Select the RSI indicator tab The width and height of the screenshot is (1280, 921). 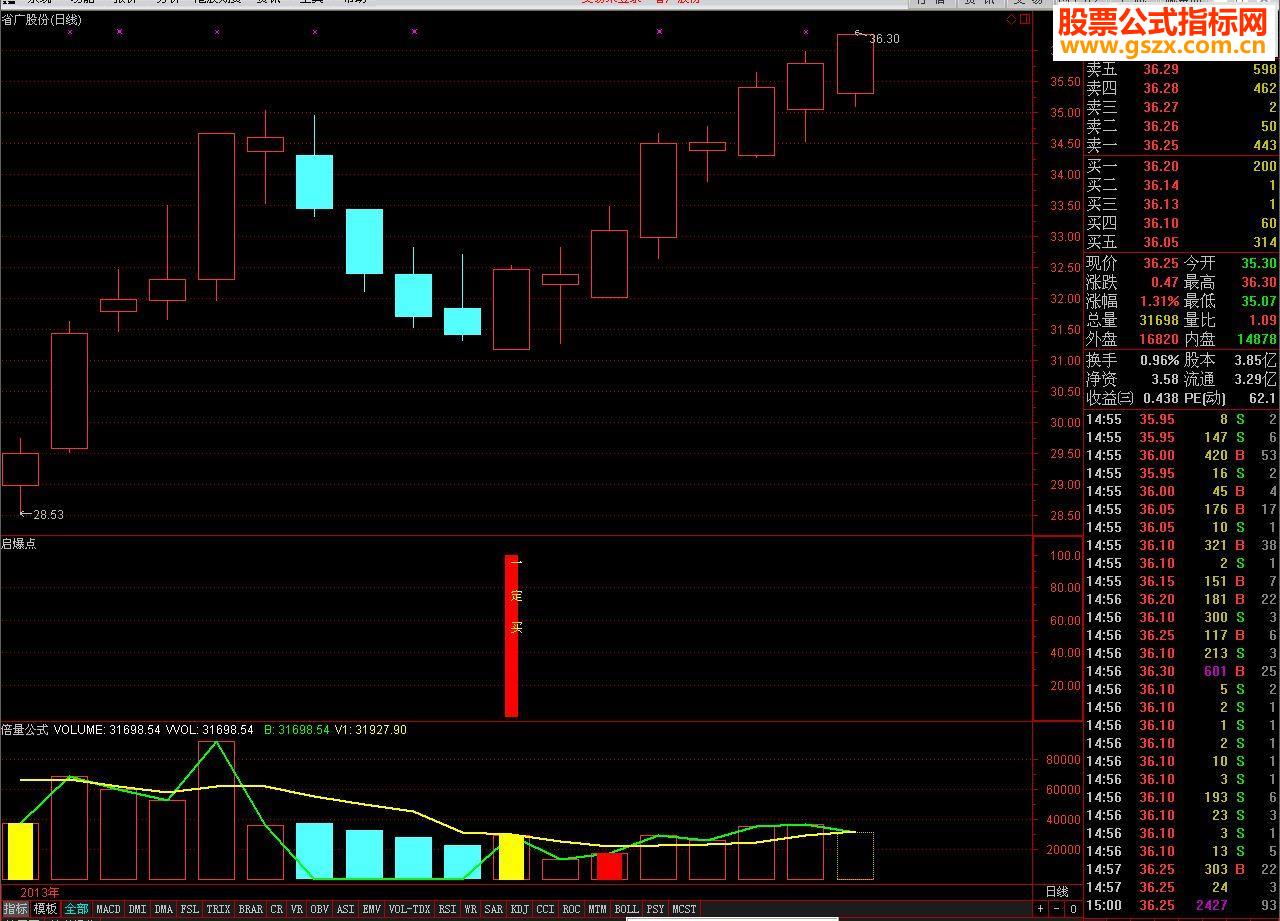(x=447, y=909)
